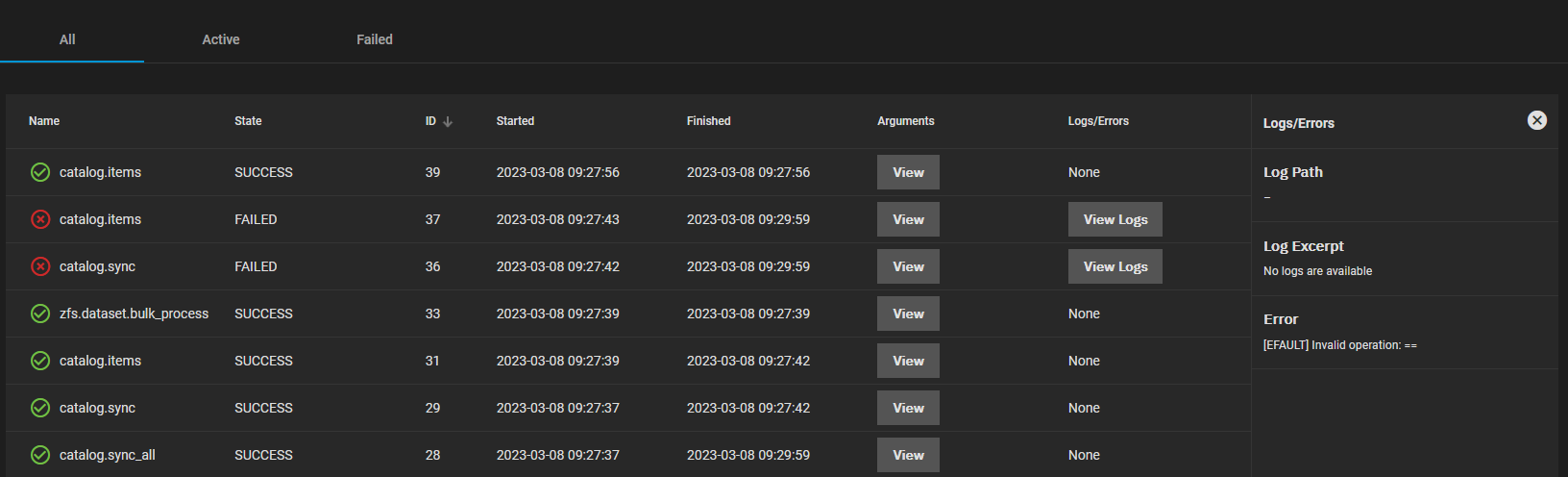Click failed icon for catalog.sync job 36
Screen dimensions: 1568x477
pos(40,266)
